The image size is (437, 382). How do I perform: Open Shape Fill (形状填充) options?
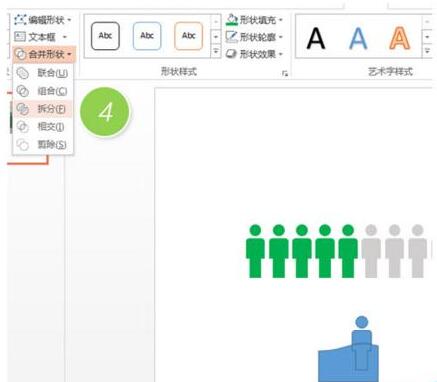click(x=255, y=20)
